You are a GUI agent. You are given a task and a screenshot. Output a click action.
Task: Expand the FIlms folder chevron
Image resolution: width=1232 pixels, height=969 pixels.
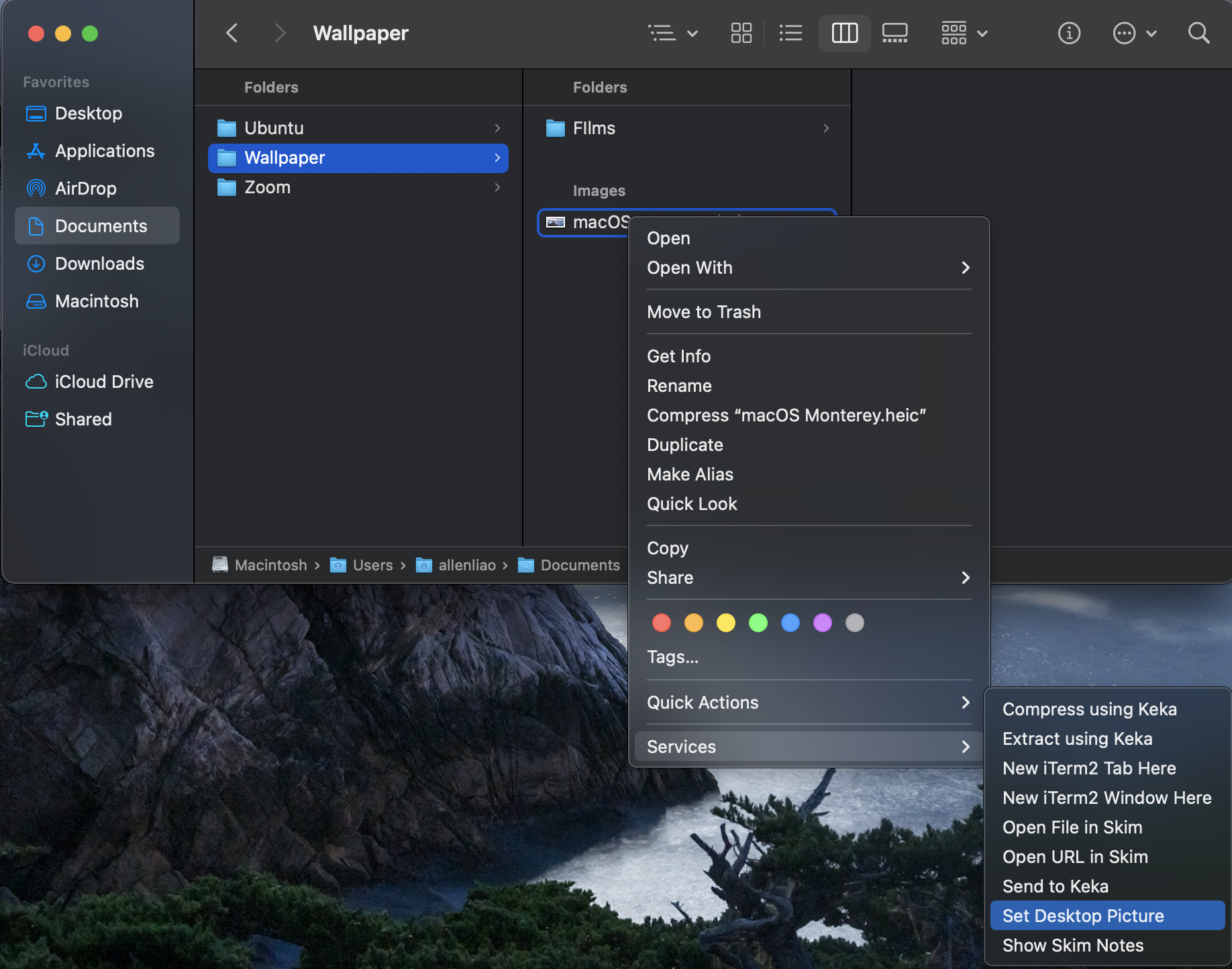826,128
